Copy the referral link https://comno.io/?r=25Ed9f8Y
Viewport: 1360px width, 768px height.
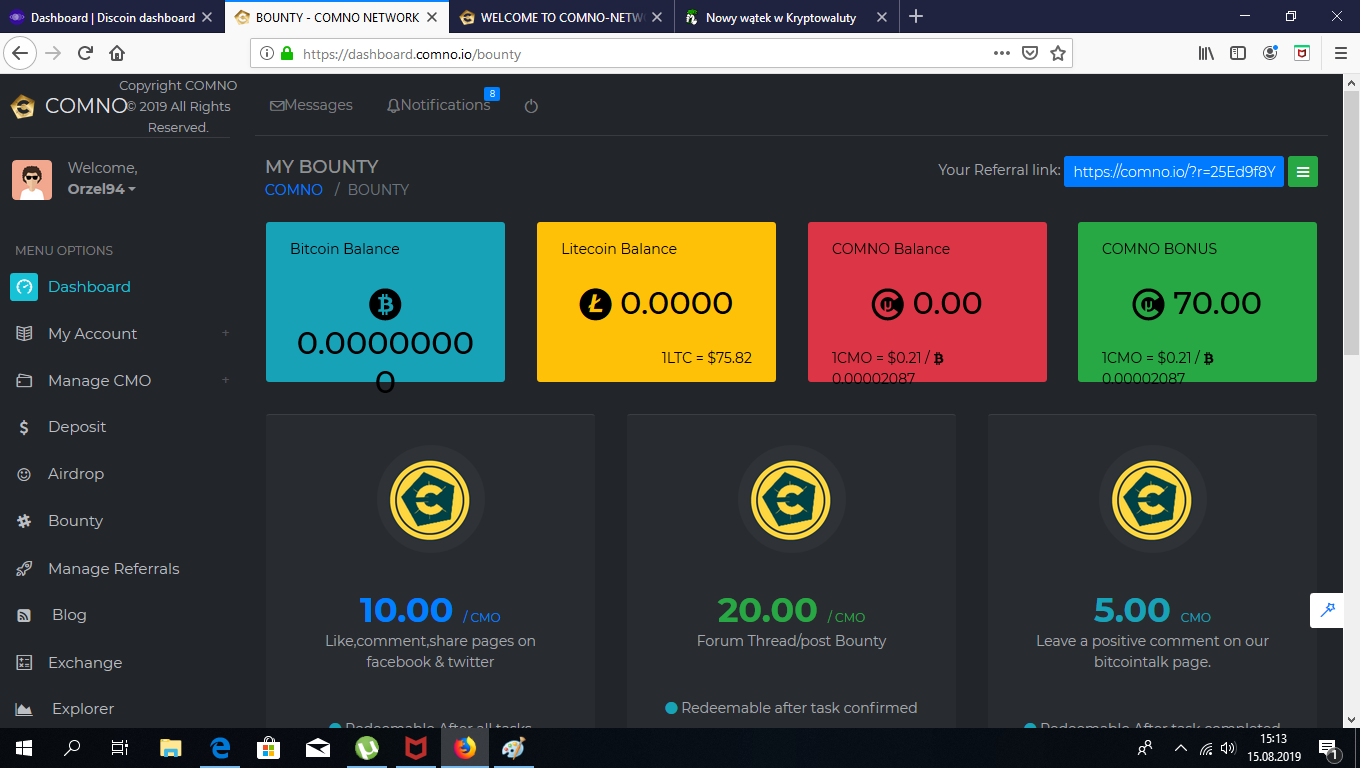point(1174,172)
